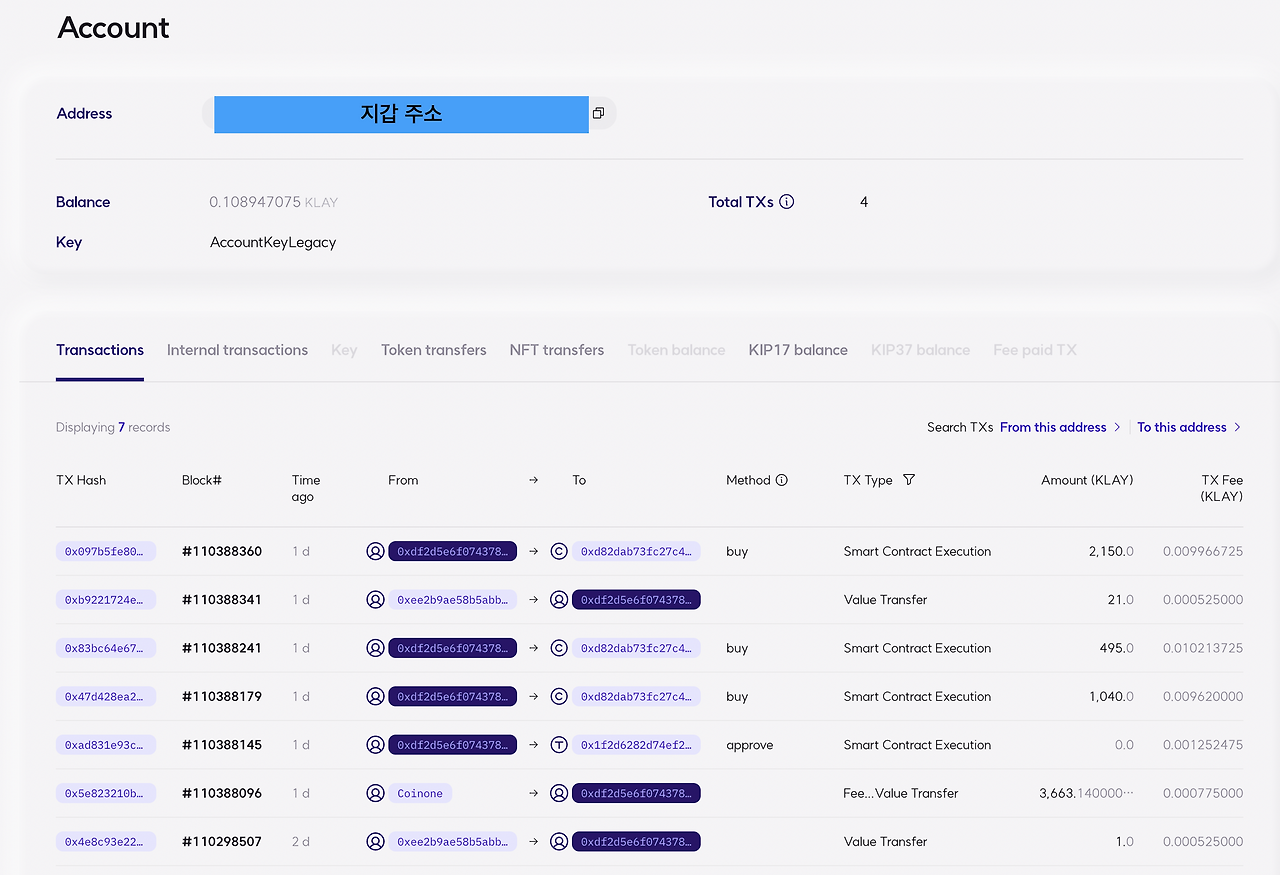Open transaction hash 0x5e823210b…
Screen dimensions: 1280x875
click(106, 793)
